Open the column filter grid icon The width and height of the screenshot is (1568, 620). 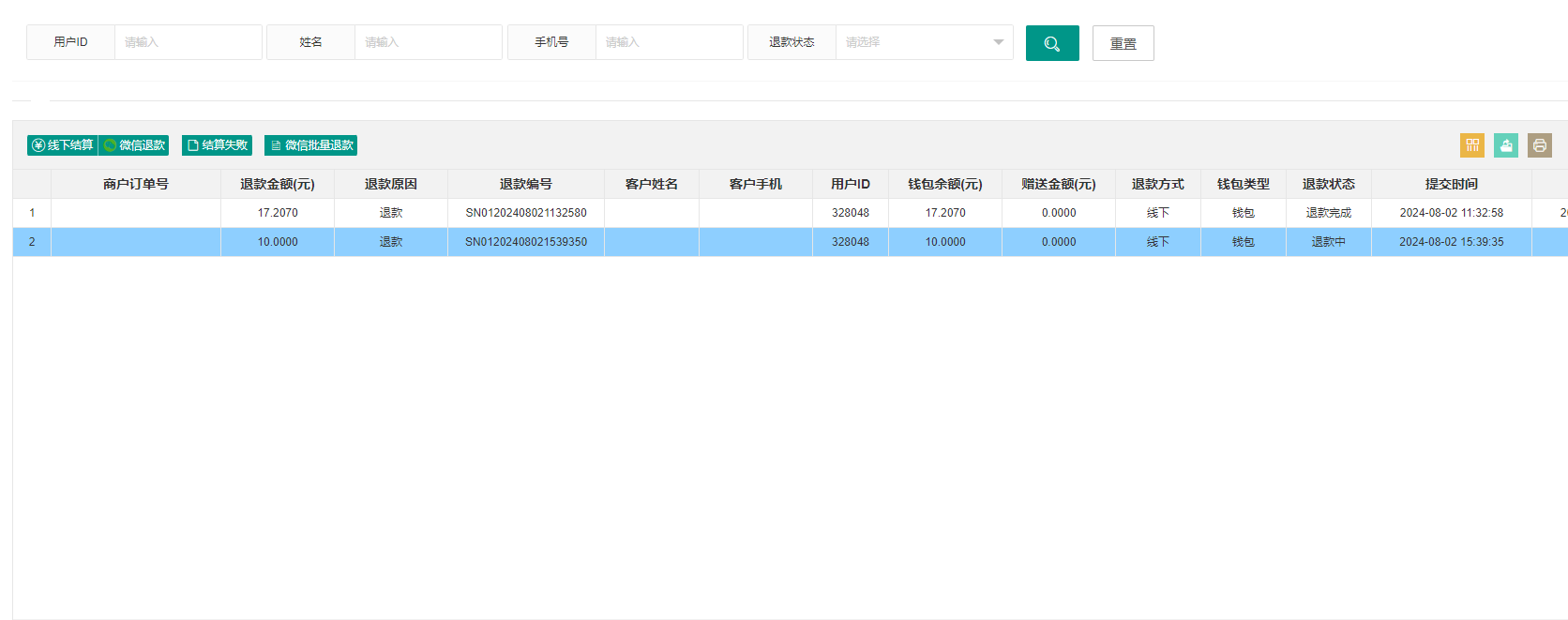point(1472,145)
